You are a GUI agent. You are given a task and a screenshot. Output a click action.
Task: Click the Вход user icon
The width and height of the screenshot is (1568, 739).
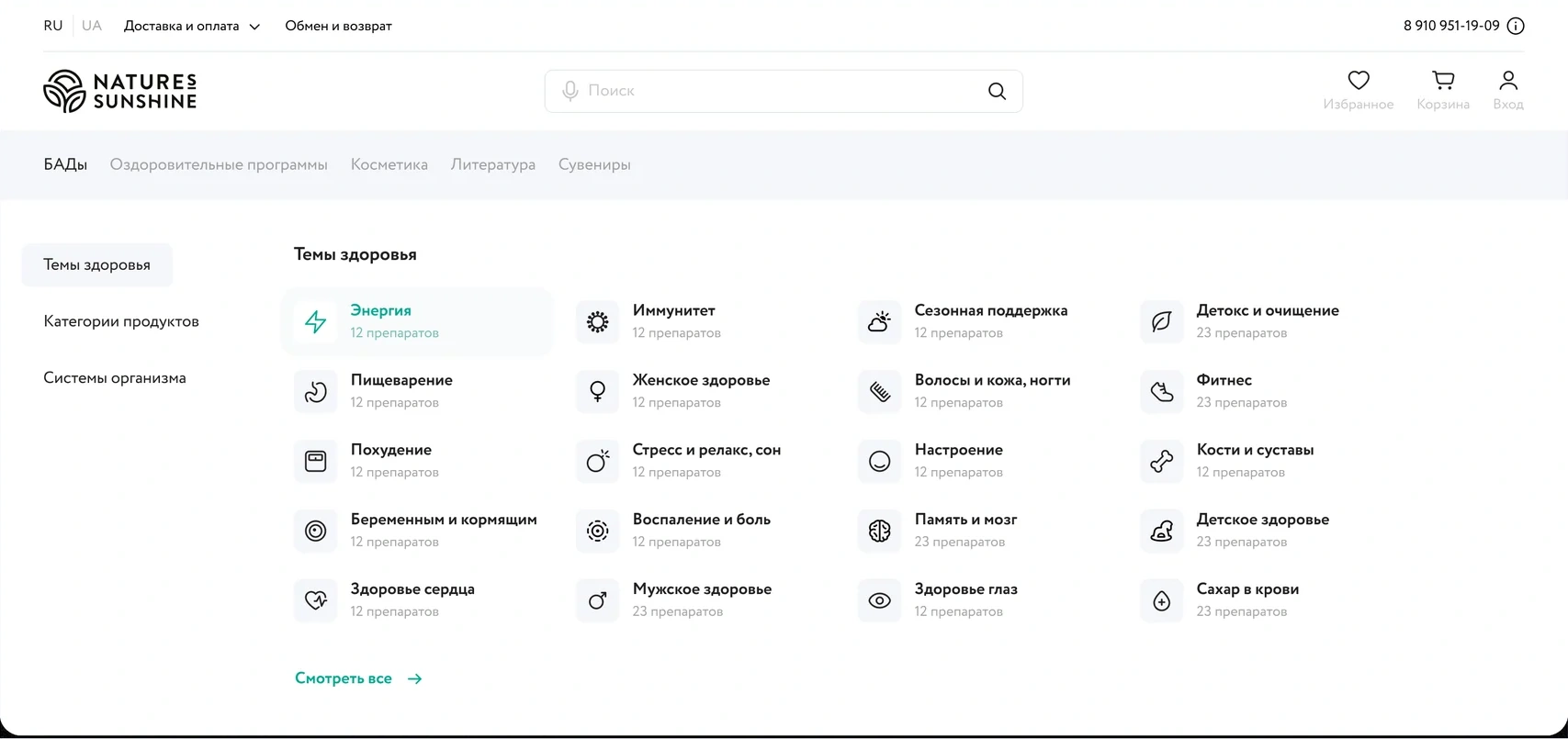[1508, 81]
